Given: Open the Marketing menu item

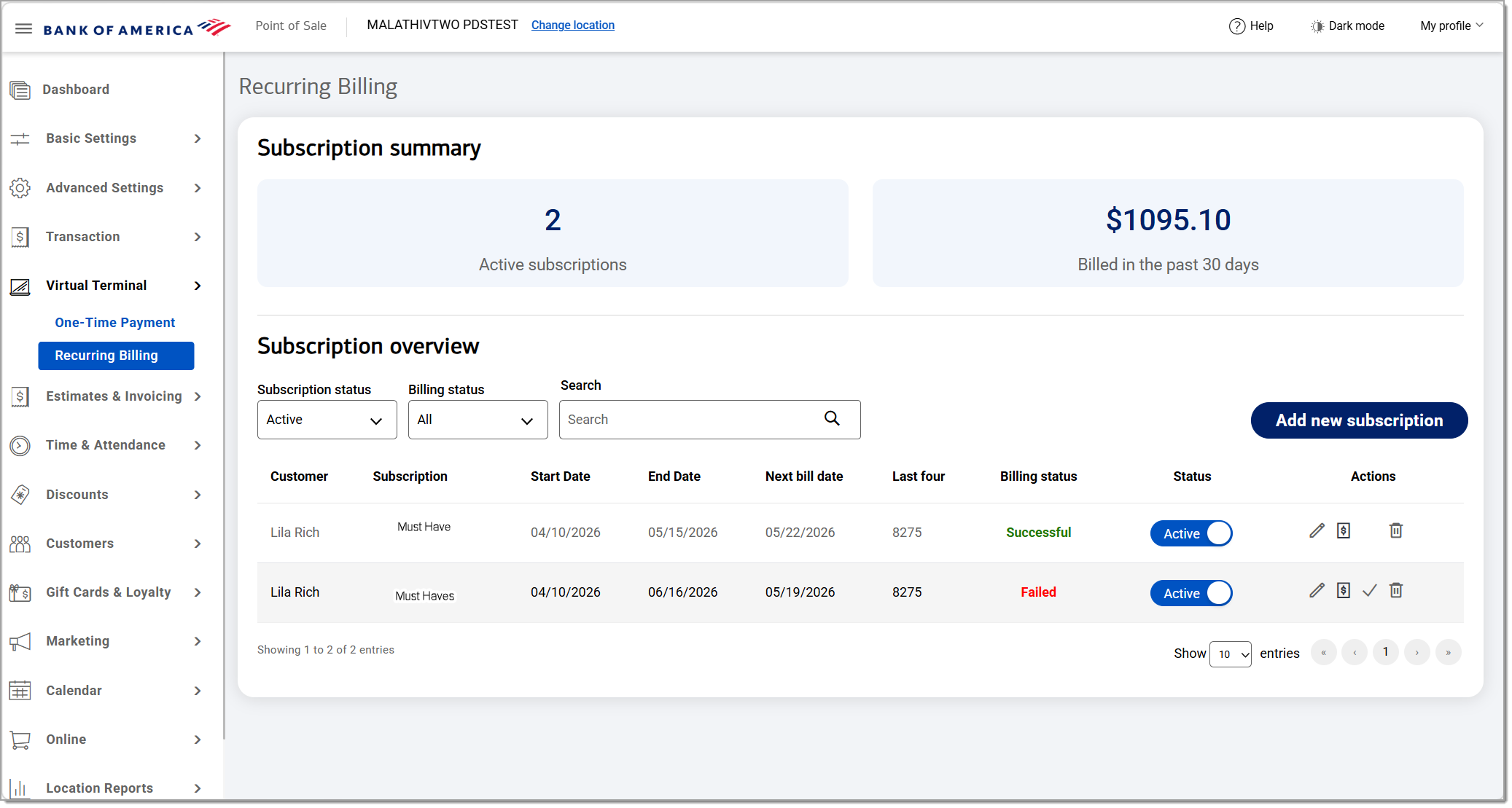Looking at the screenshot, I should [x=78, y=641].
